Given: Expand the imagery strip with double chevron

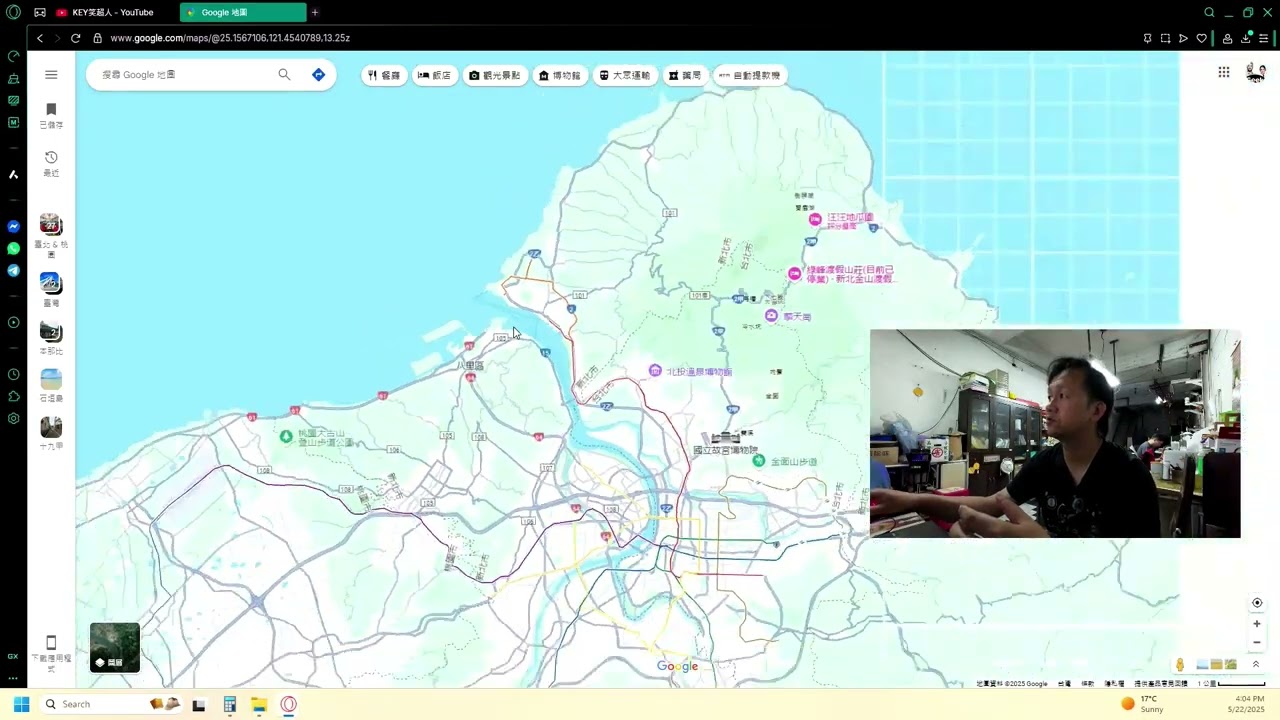Looking at the screenshot, I should tap(1256, 665).
